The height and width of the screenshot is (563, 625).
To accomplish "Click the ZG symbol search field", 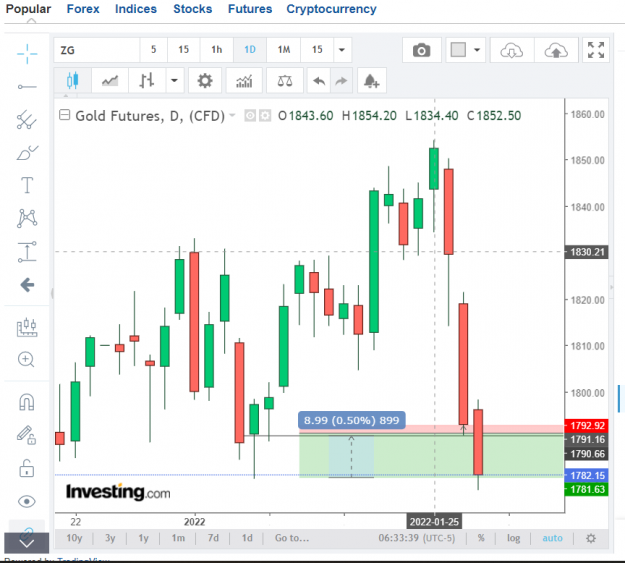I will click(x=97, y=50).
